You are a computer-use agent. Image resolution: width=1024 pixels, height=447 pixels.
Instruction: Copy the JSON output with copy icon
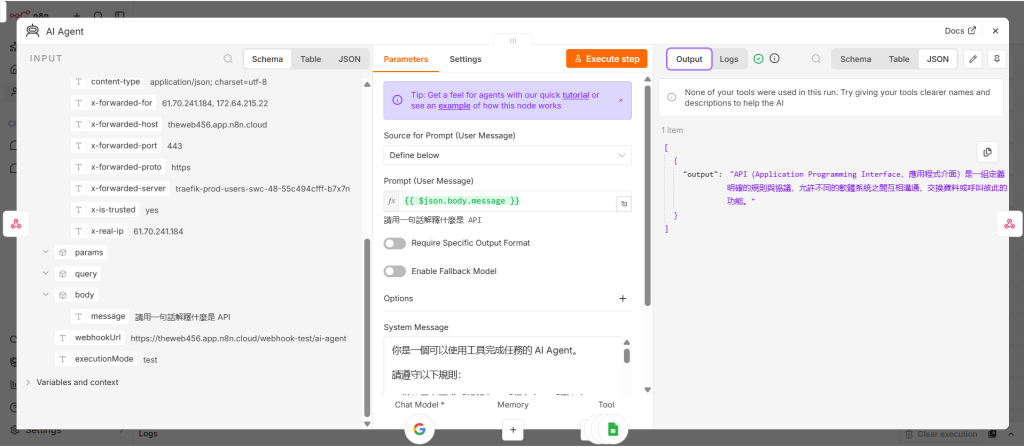tap(987, 152)
